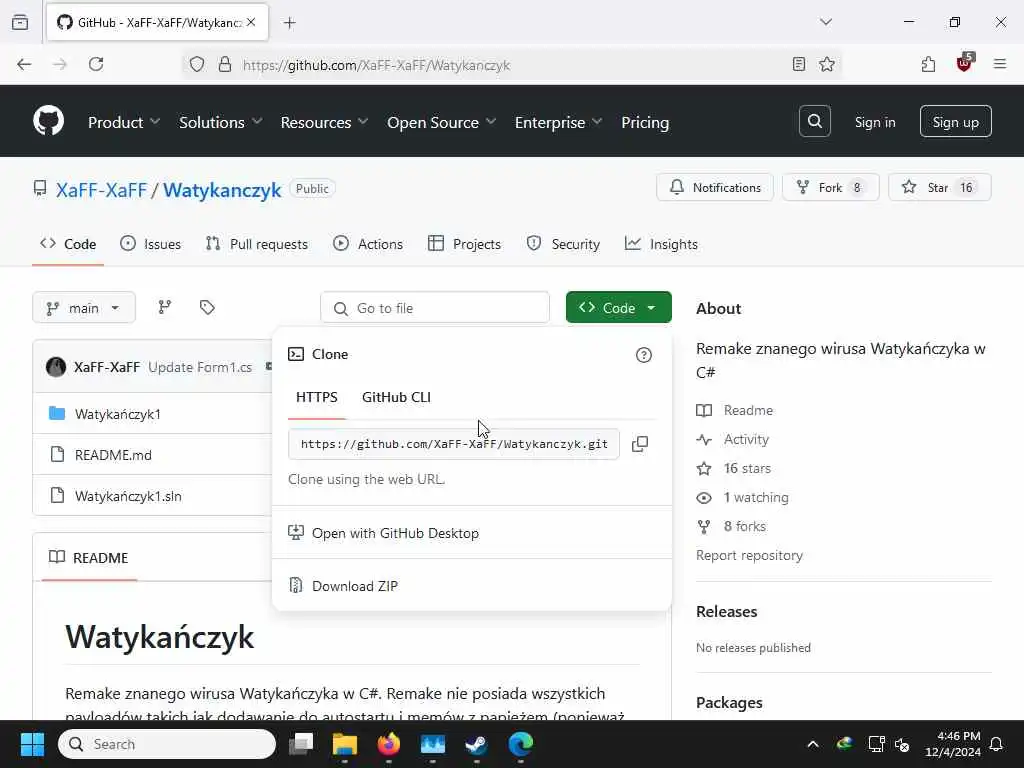Open the Projects tab
The width and height of the screenshot is (1024, 768).
pyautogui.click(x=464, y=244)
